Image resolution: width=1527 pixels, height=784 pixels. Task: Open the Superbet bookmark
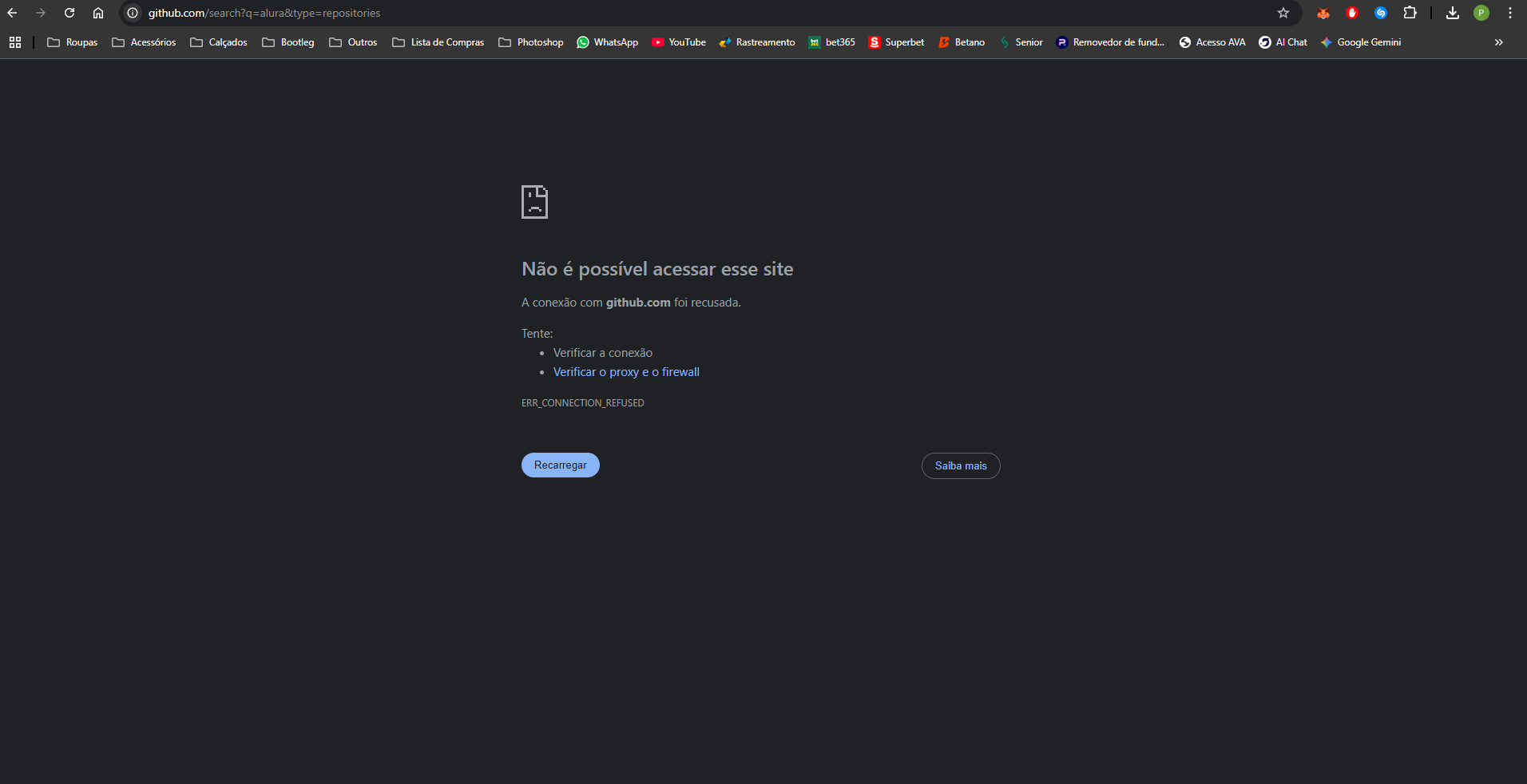click(896, 42)
